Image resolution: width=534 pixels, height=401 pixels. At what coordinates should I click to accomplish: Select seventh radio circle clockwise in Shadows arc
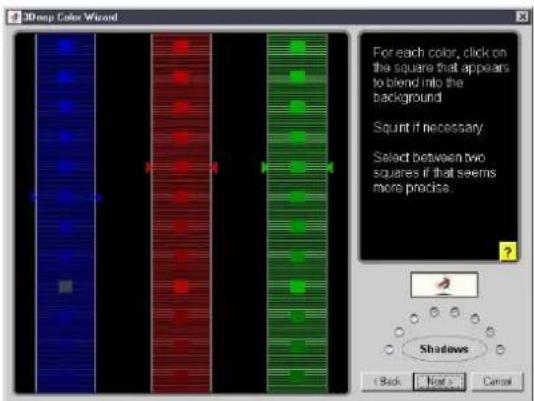(490, 331)
